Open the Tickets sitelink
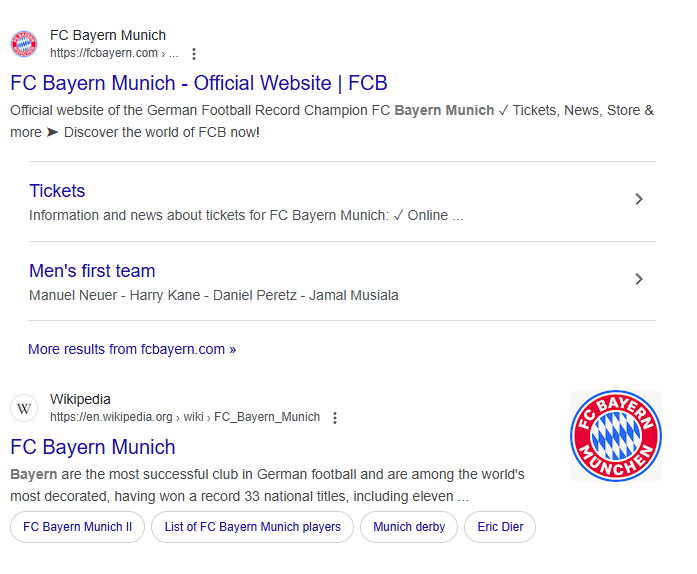 [x=57, y=191]
